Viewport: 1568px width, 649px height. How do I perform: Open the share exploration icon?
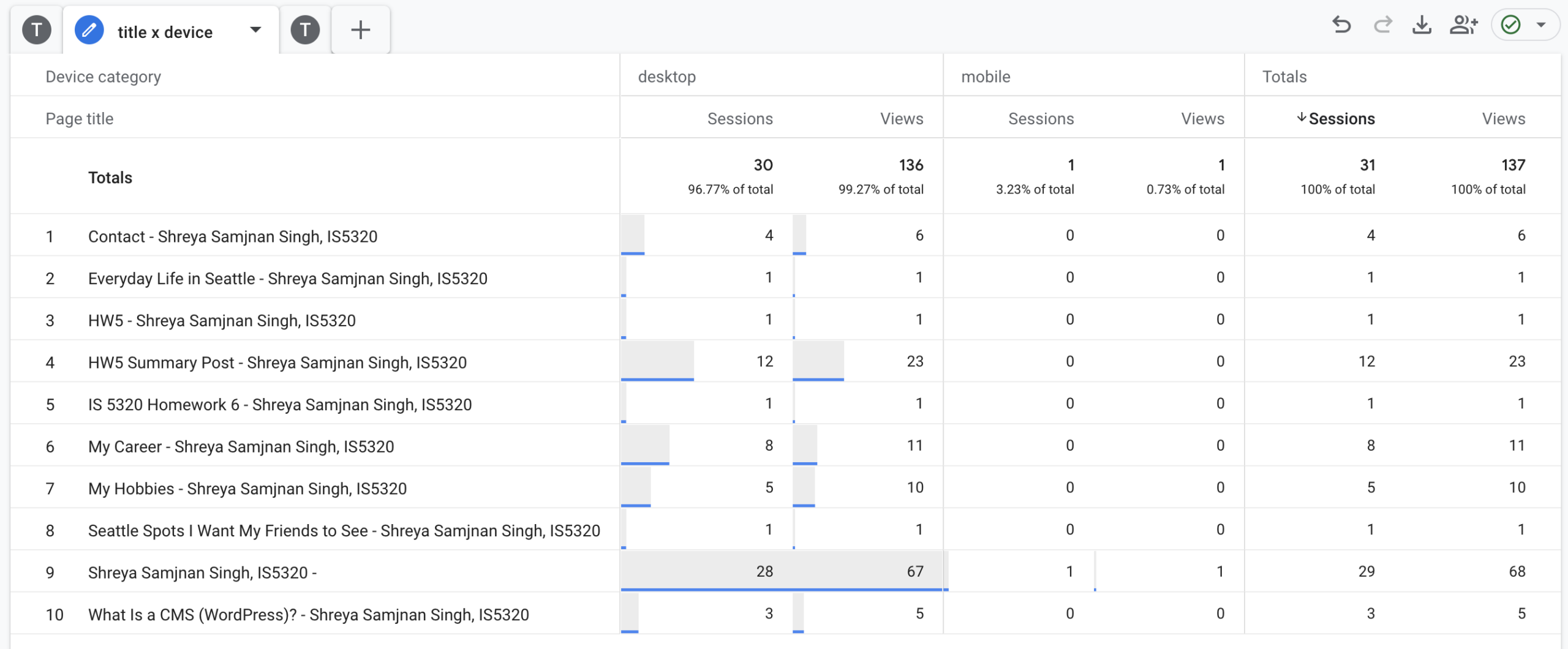(x=1463, y=26)
